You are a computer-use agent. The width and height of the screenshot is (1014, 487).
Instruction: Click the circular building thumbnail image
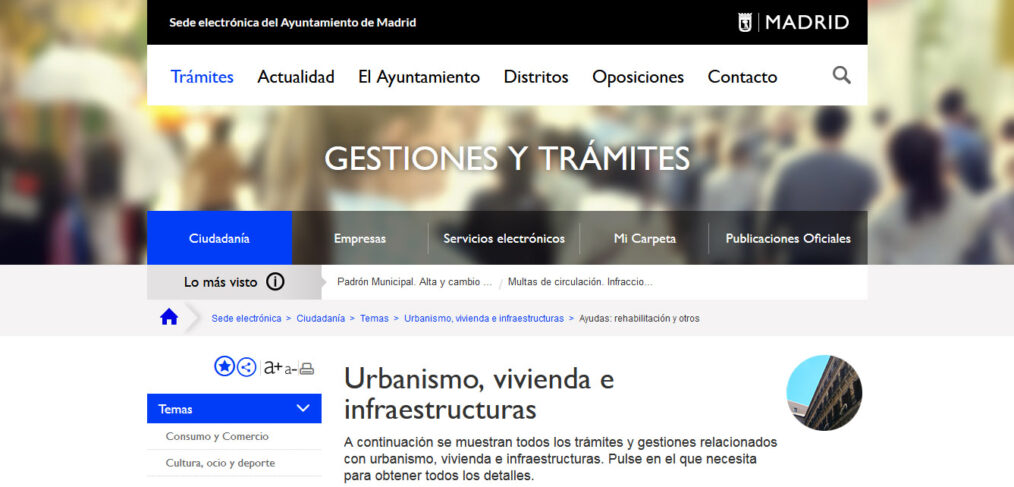click(x=824, y=393)
